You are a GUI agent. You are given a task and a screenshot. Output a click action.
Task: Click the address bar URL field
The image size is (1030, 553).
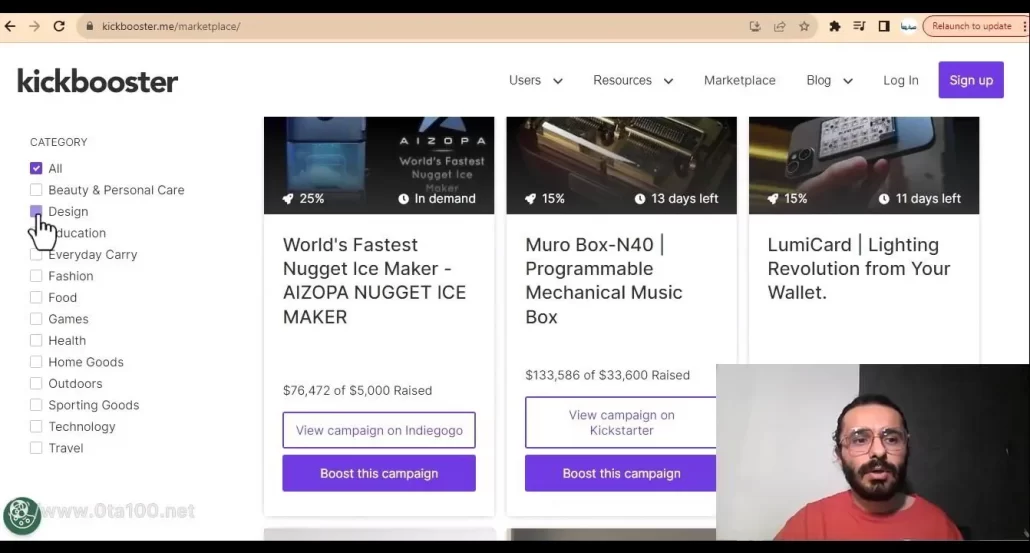click(x=400, y=27)
